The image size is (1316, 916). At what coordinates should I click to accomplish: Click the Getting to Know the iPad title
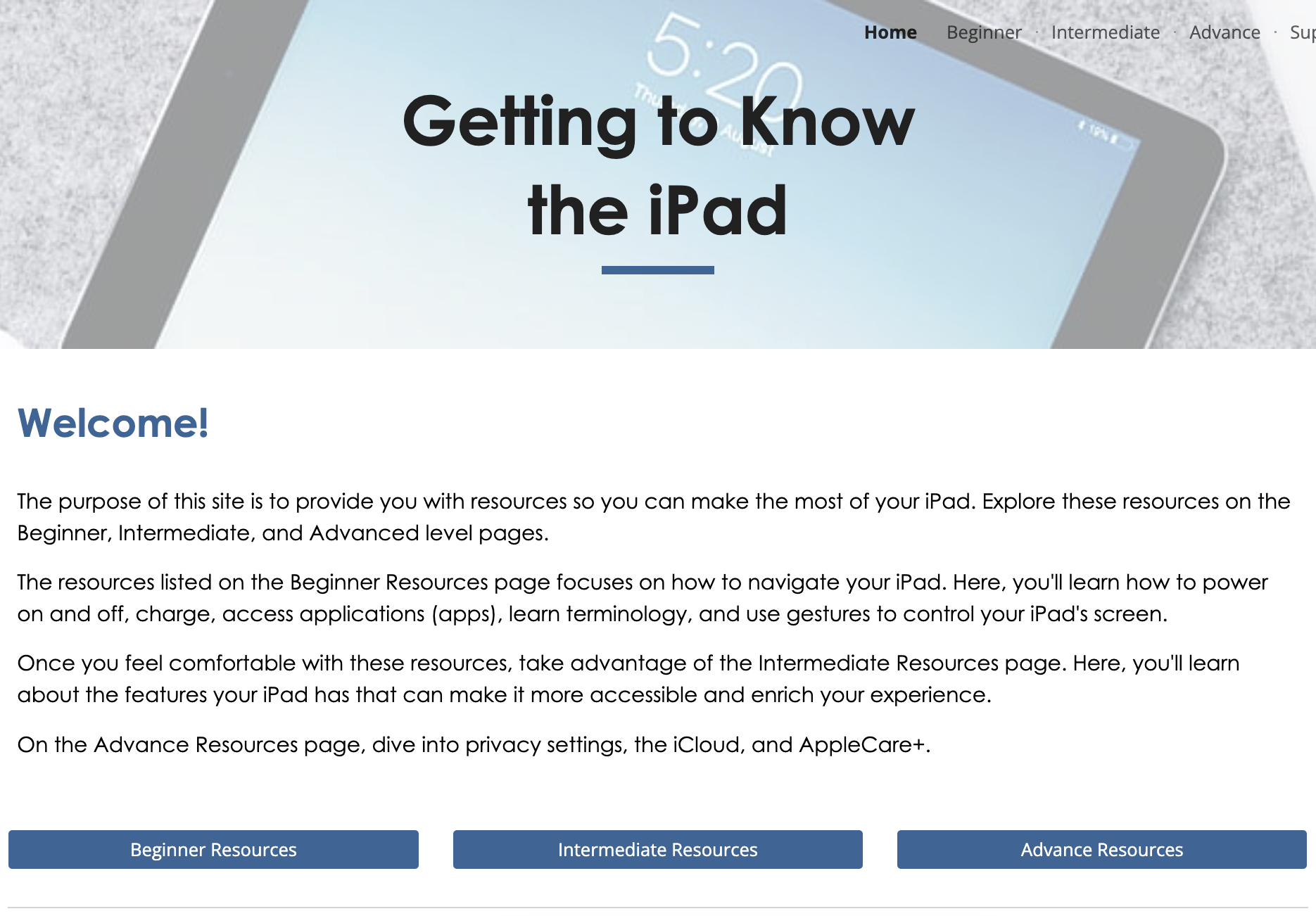(658, 166)
